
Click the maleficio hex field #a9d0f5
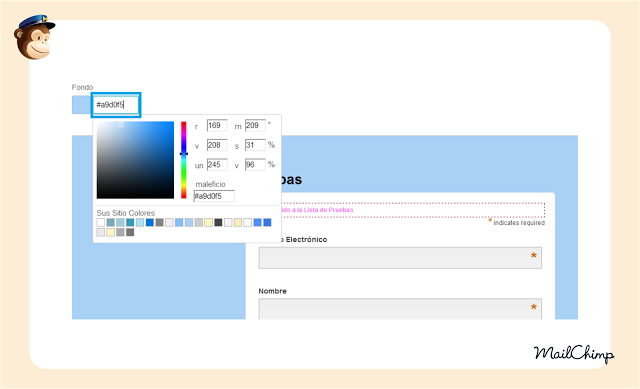214,196
